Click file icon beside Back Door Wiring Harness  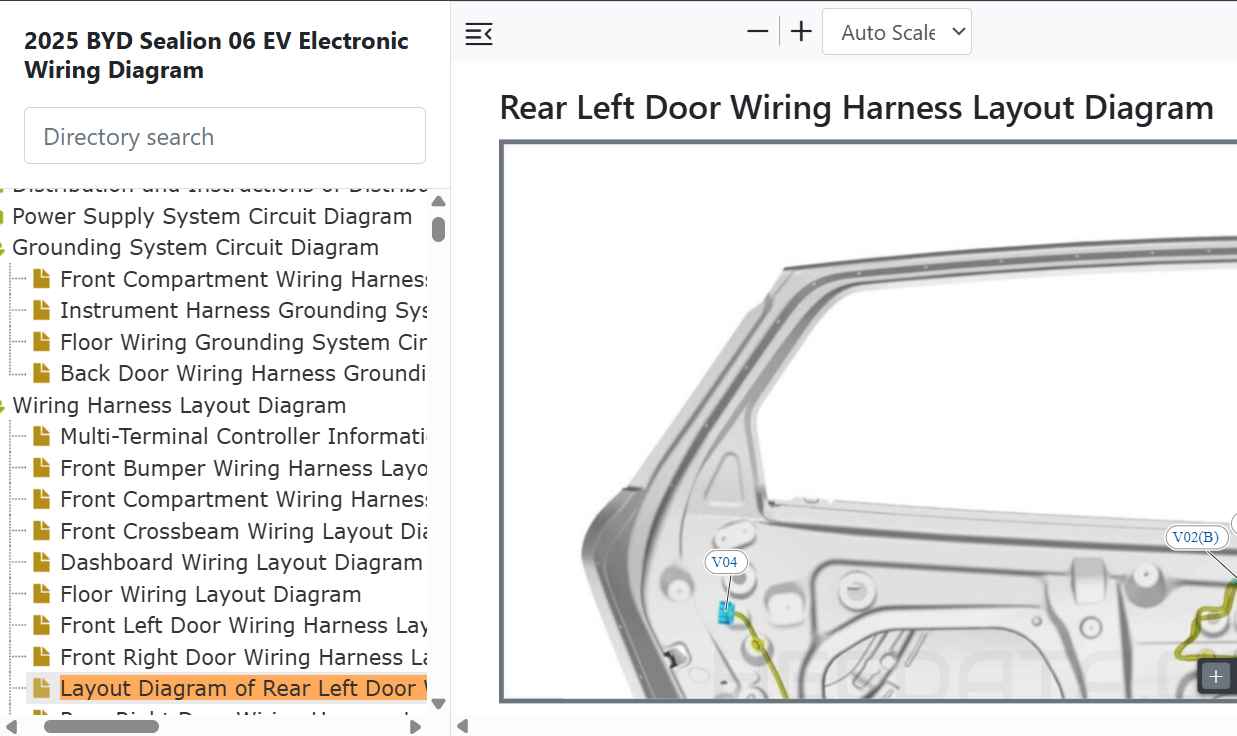click(41, 373)
